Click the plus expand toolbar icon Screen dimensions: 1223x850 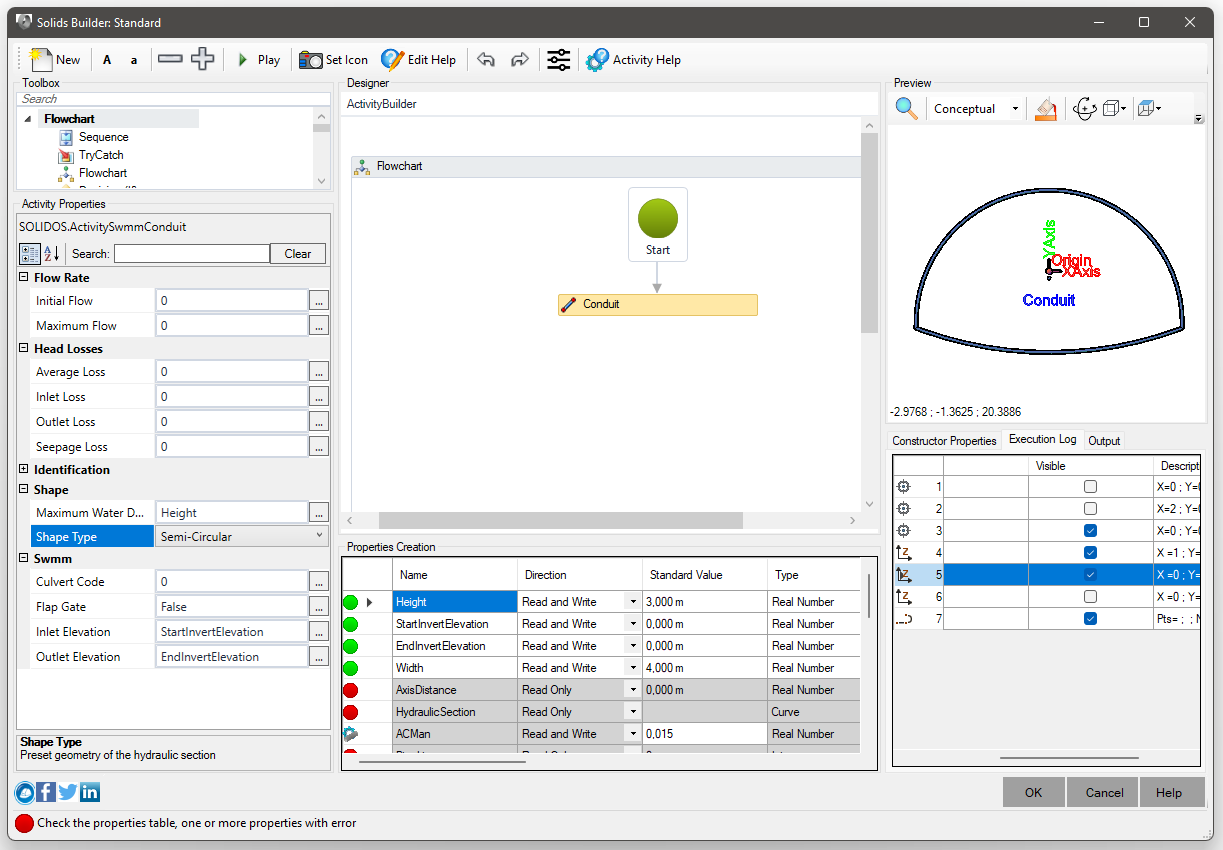tap(202, 60)
